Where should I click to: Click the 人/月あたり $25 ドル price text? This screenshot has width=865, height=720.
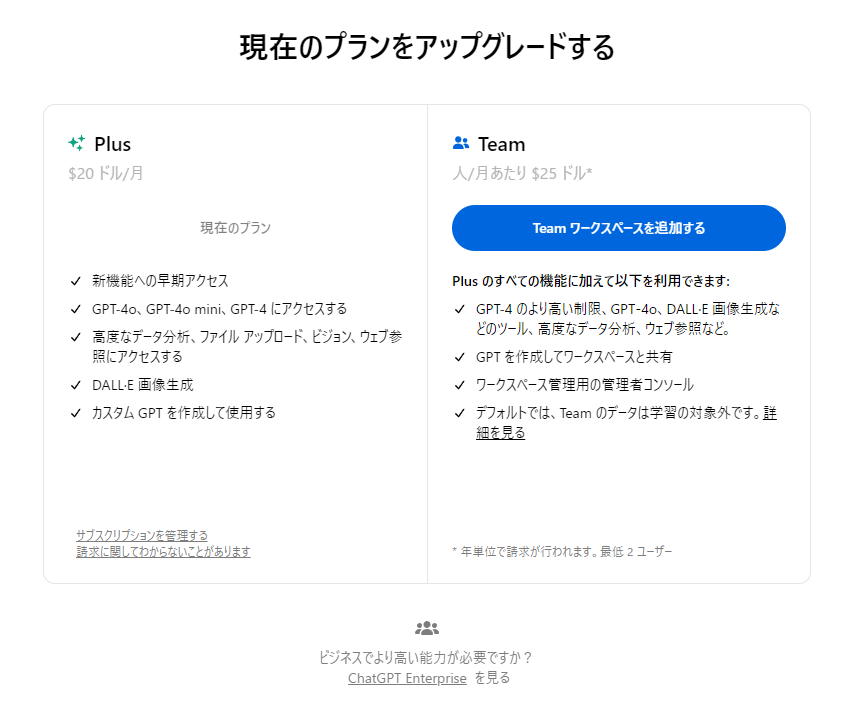[522, 173]
